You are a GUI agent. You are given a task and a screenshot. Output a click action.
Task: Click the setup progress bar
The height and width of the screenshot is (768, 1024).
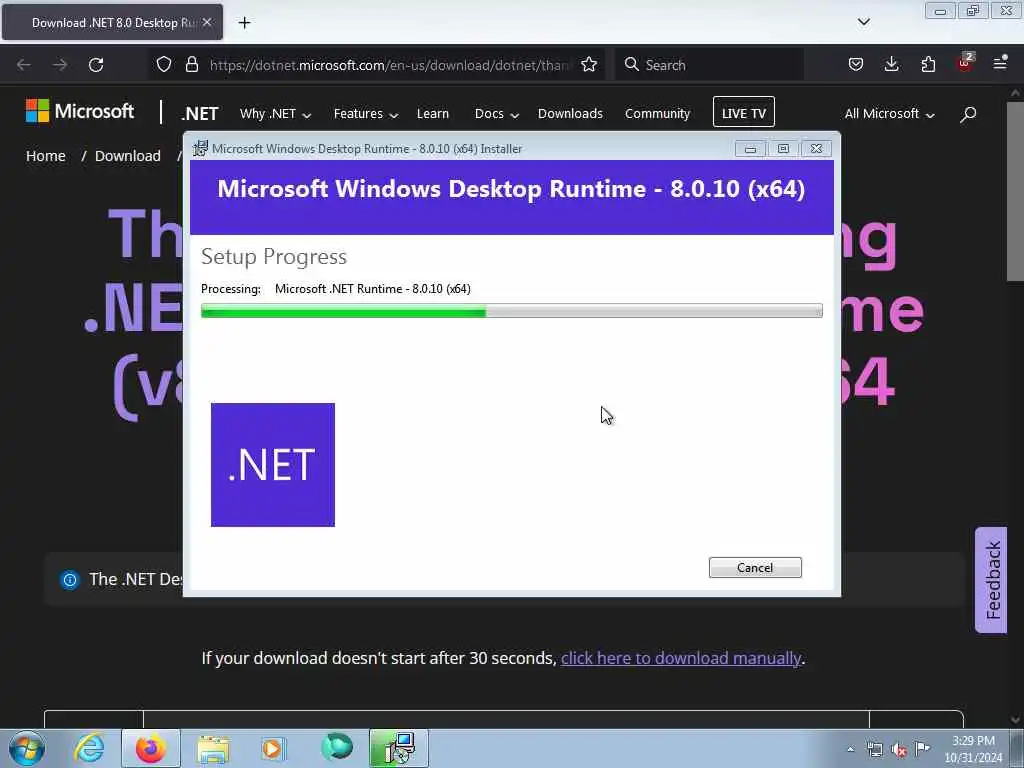tap(511, 311)
